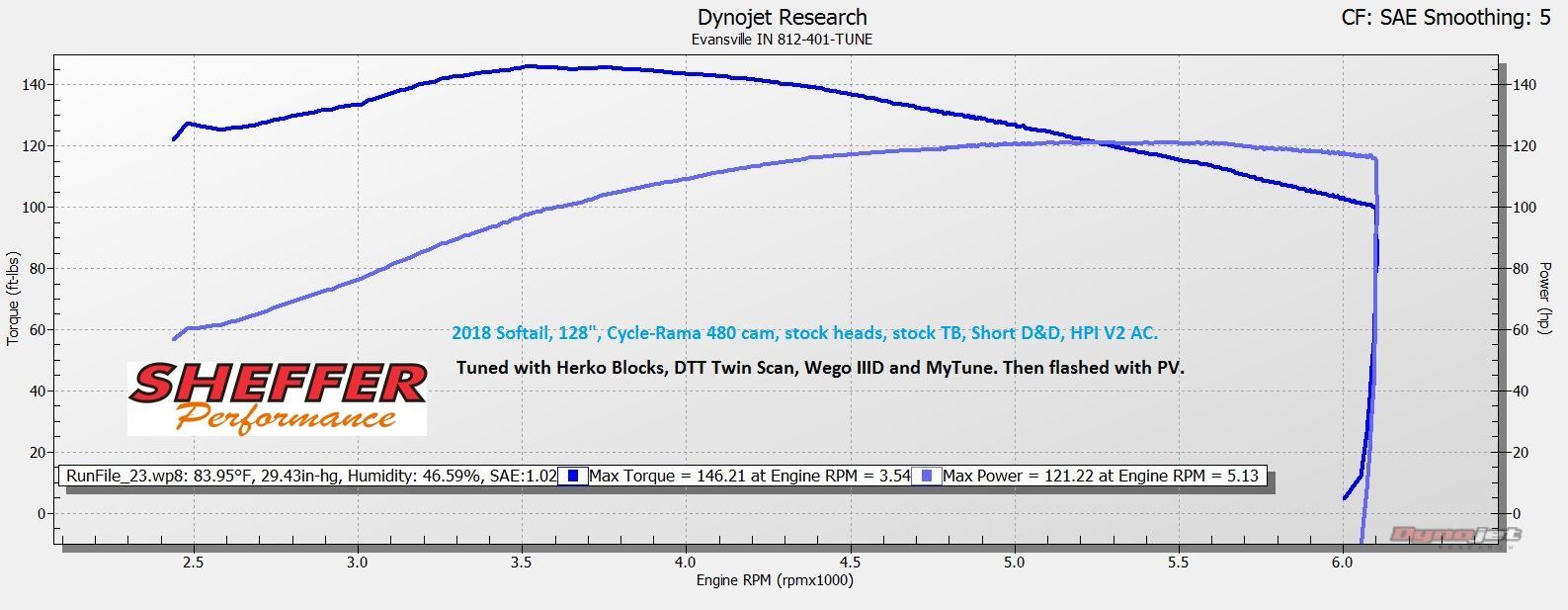The width and height of the screenshot is (1568, 610).
Task: Select the Tuned with Herko Blocks annotation
Action: pos(819,368)
